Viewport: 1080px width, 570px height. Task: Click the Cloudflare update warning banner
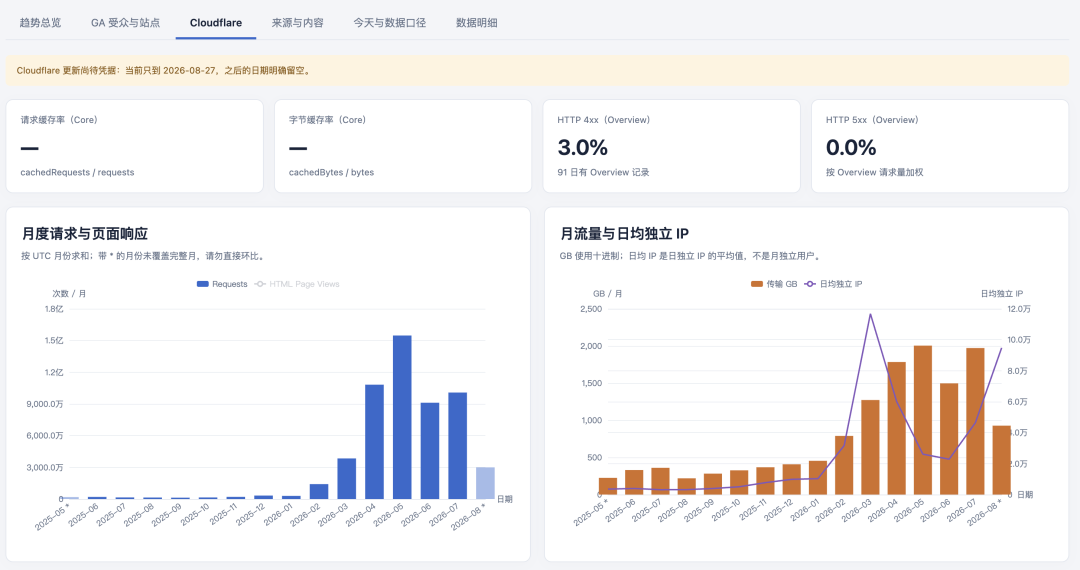(x=537, y=70)
